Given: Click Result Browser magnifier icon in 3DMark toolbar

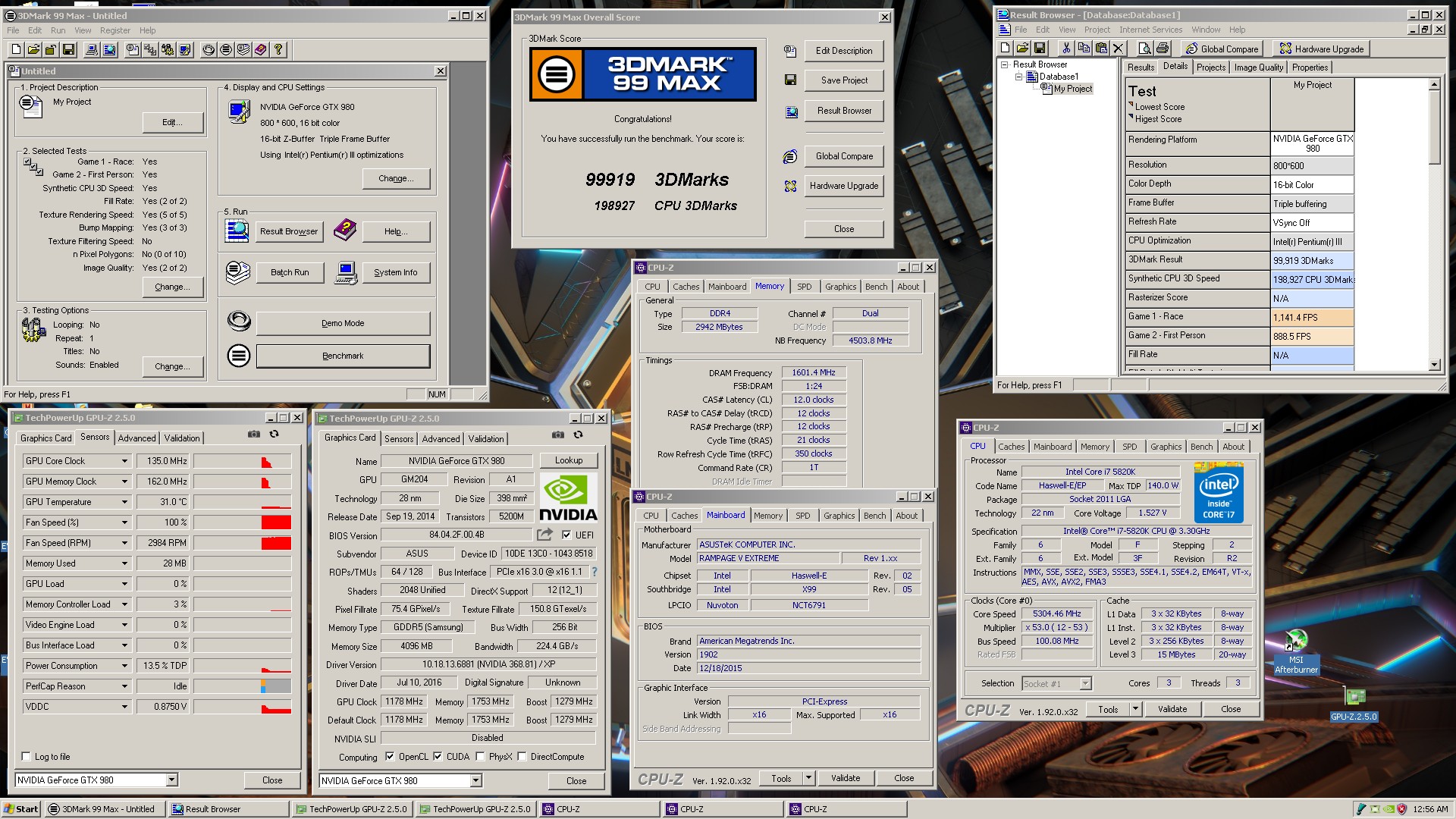Looking at the screenshot, I should [x=109, y=49].
